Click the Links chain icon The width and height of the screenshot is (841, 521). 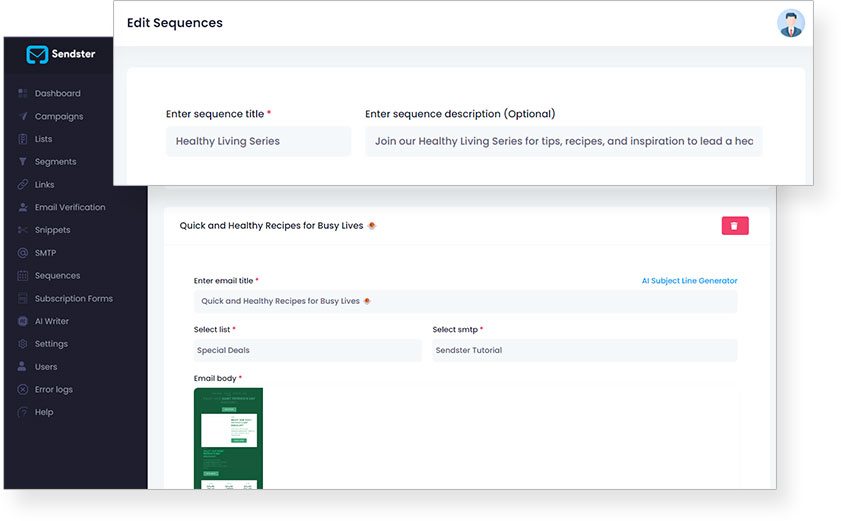pos(23,185)
